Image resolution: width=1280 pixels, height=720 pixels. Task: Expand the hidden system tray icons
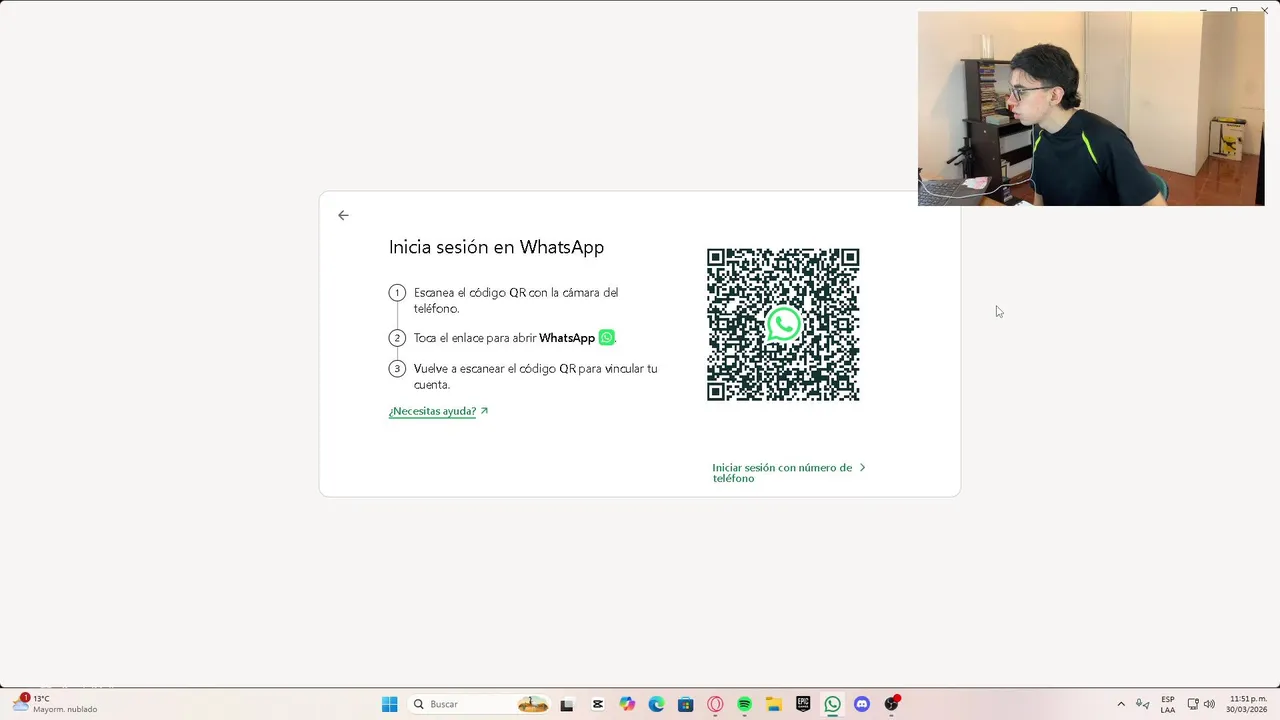(1121, 704)
